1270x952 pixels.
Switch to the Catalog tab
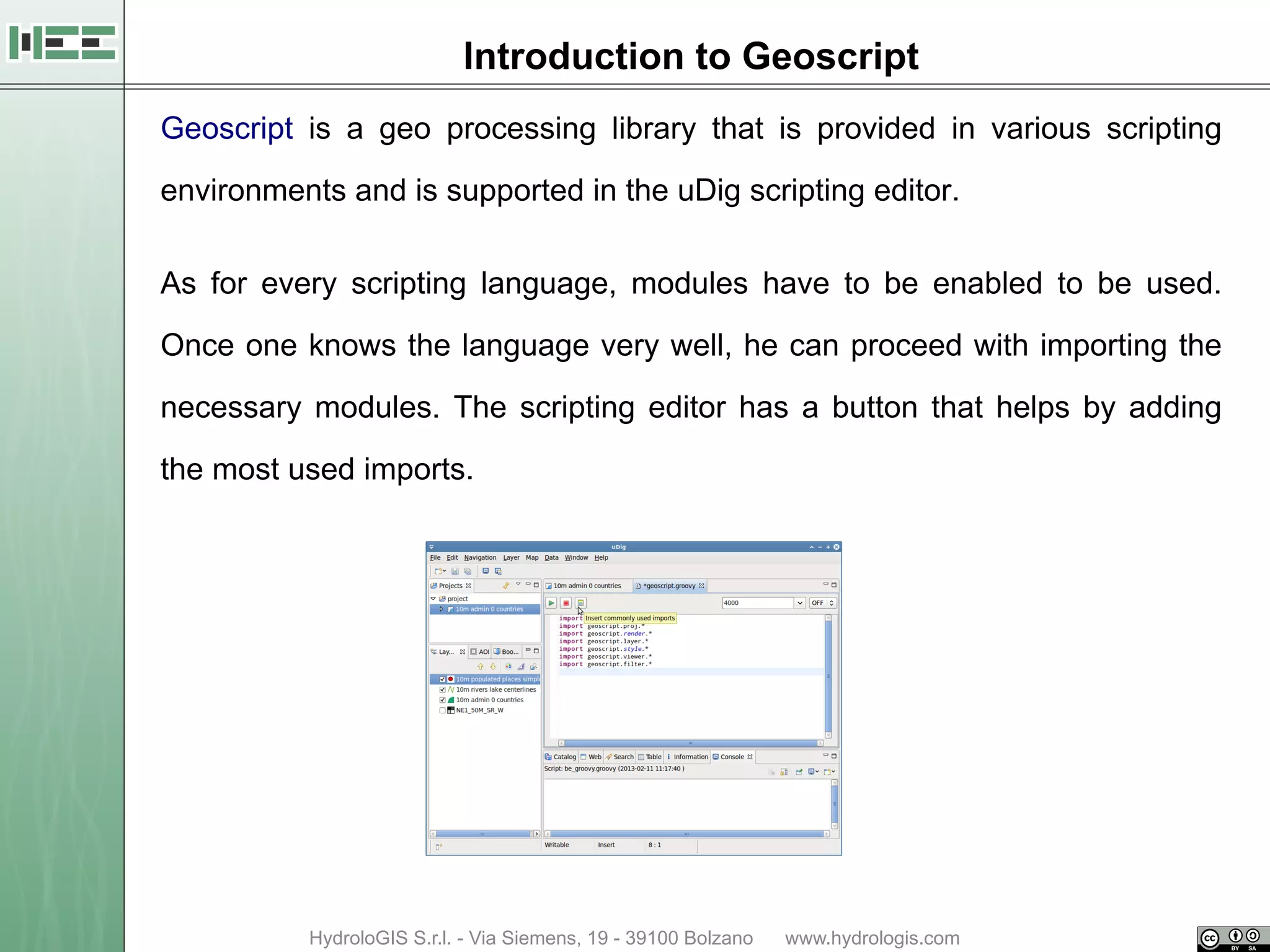[x=561, y=757]
